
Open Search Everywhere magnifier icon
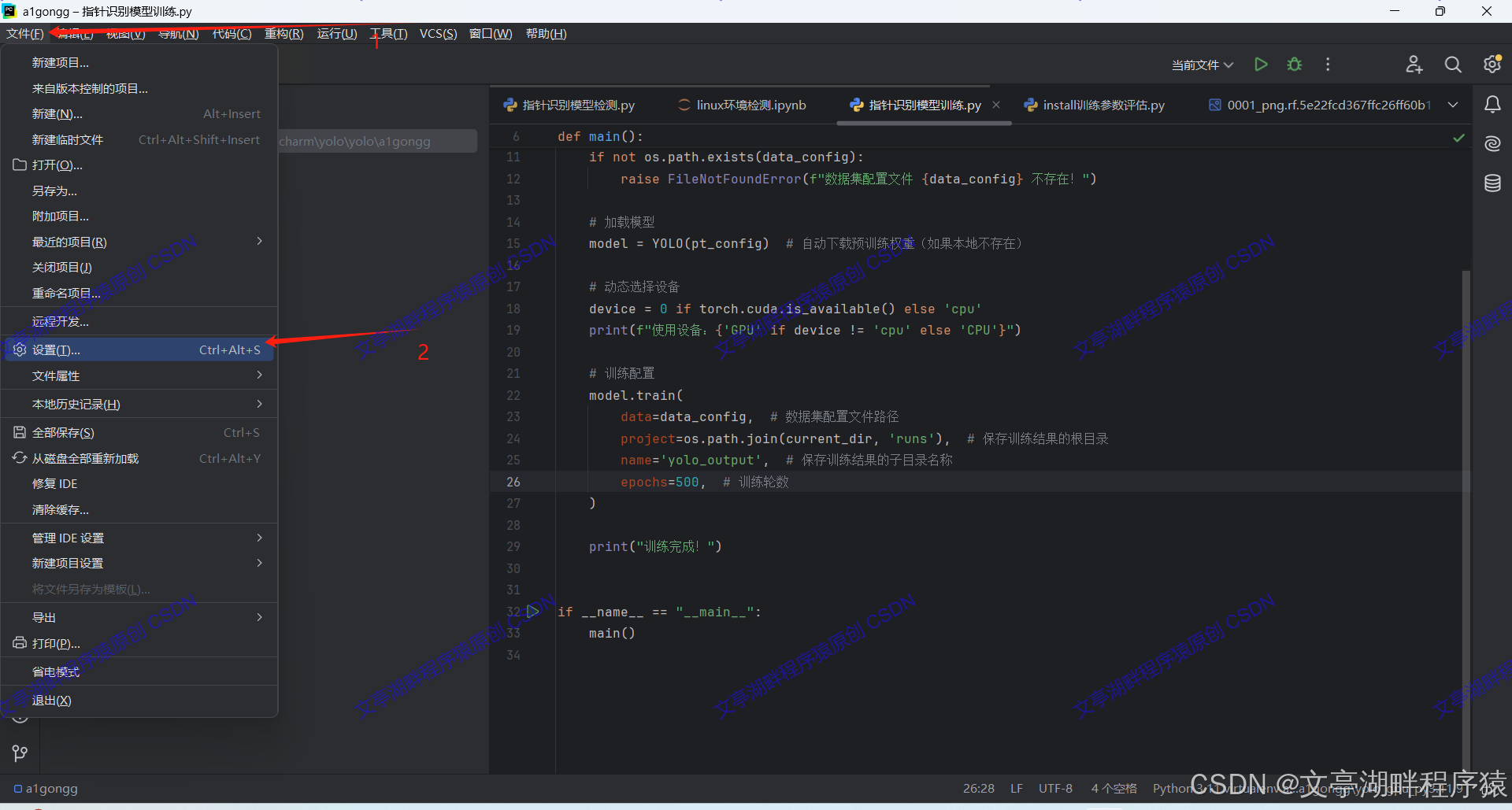tap(1453, 65)
